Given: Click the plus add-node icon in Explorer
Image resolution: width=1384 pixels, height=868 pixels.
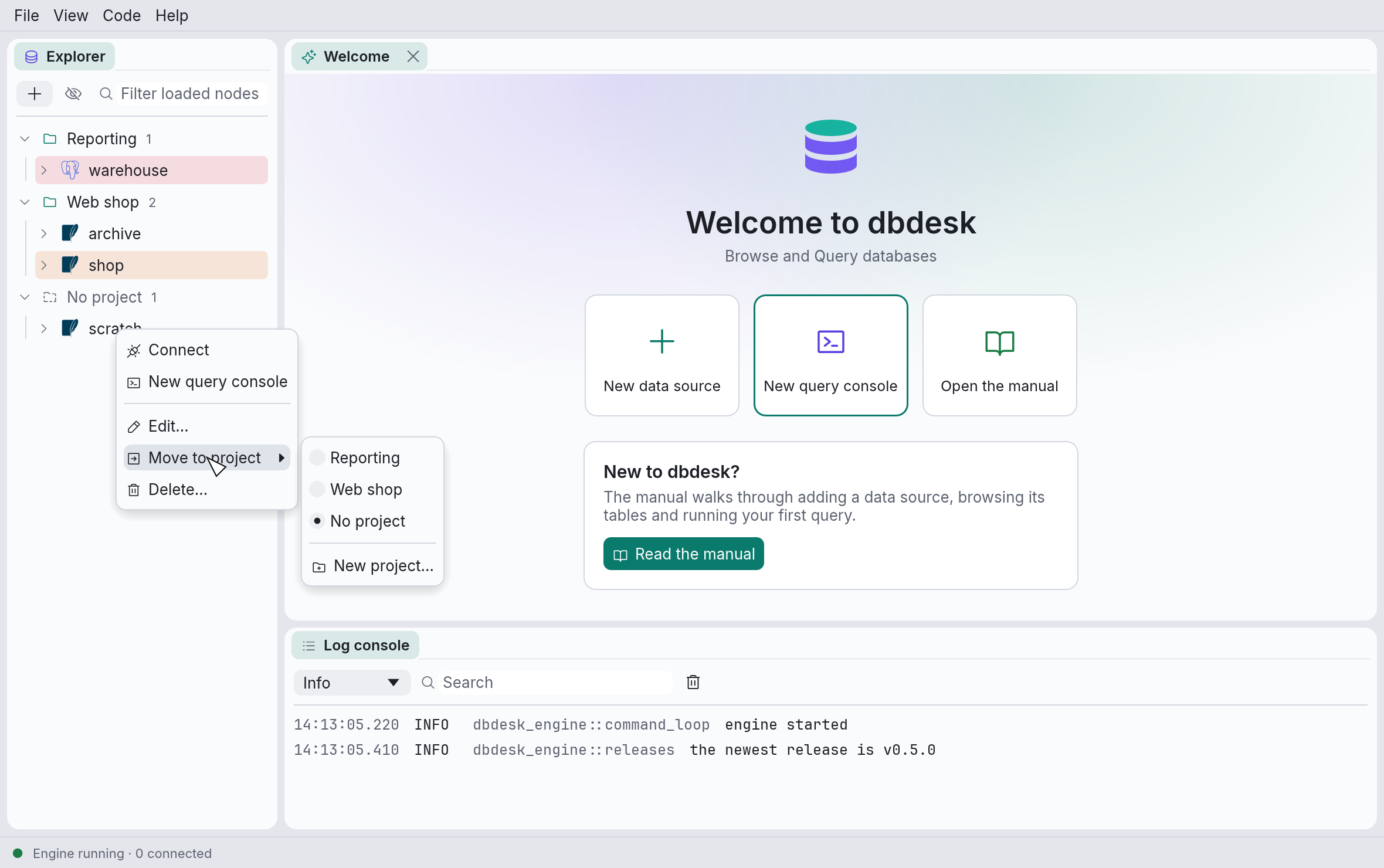Looking at the screenshot, I should click(35, 94).
